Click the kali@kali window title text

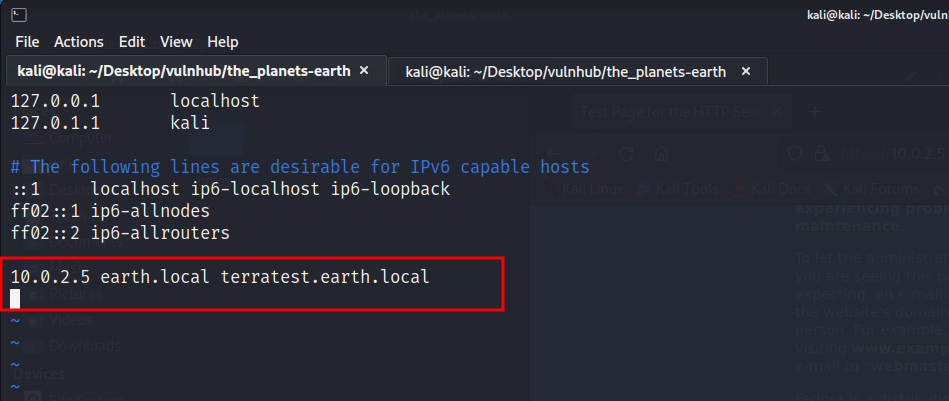[x=877, y=14]
